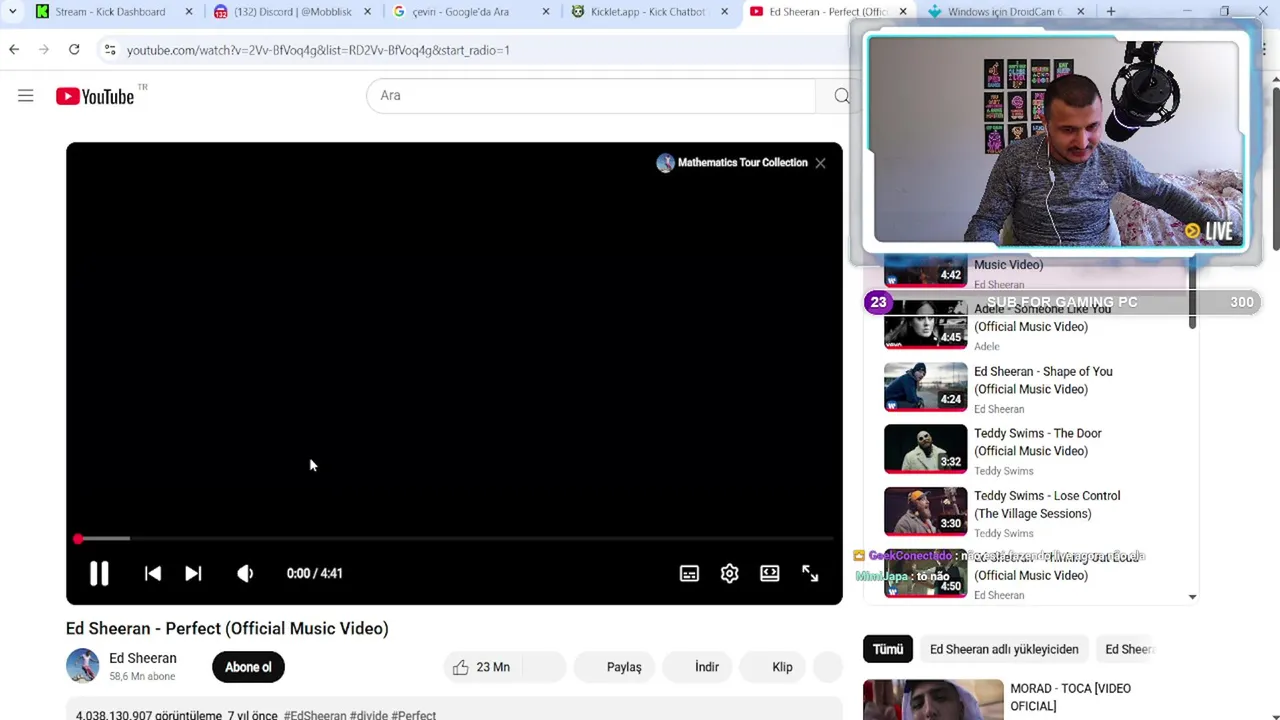Click the page vertical scrollbar
Image resolution: width=1280 pixels, height=720 pixels.
1275,170
